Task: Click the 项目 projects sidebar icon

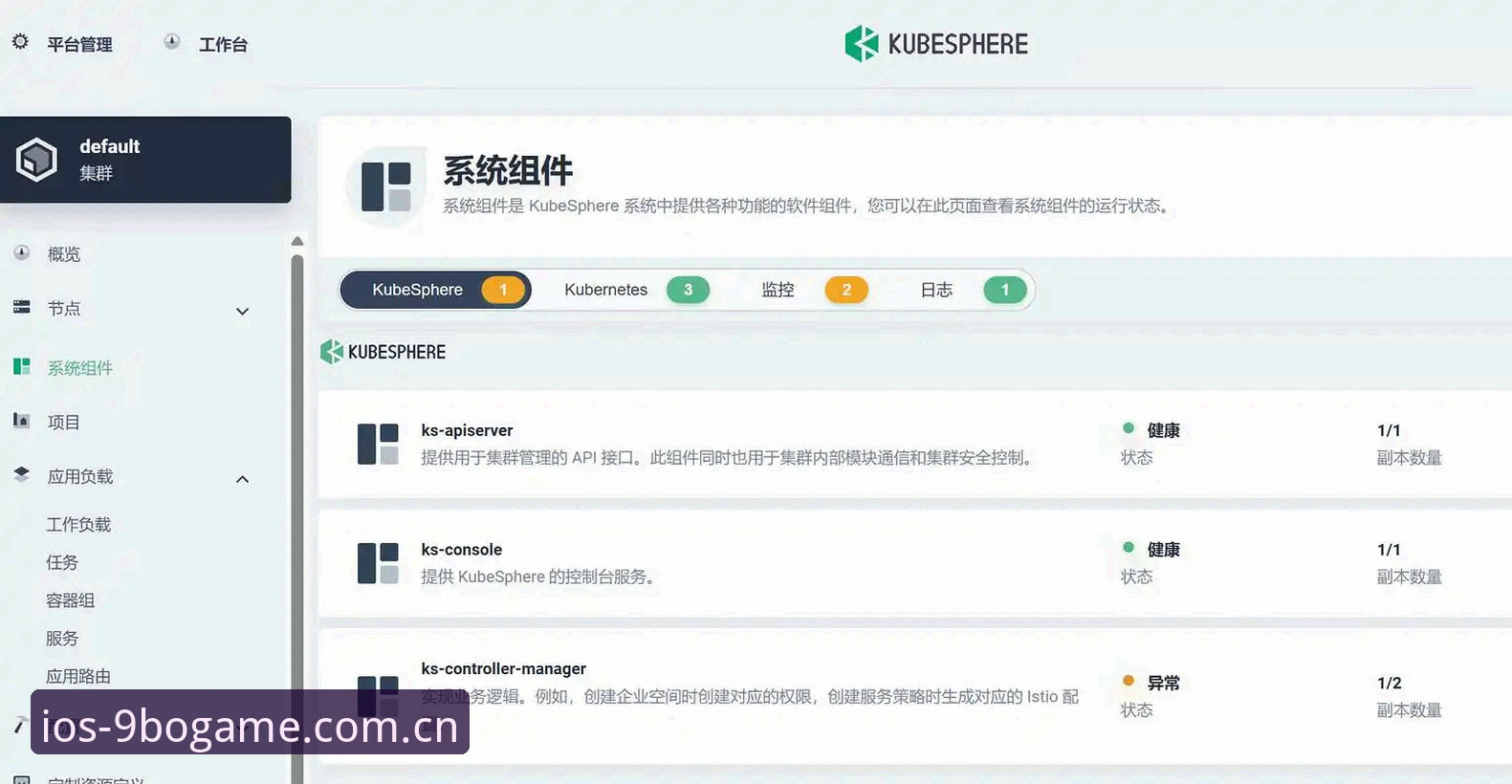Action: (x=22, y=421)
